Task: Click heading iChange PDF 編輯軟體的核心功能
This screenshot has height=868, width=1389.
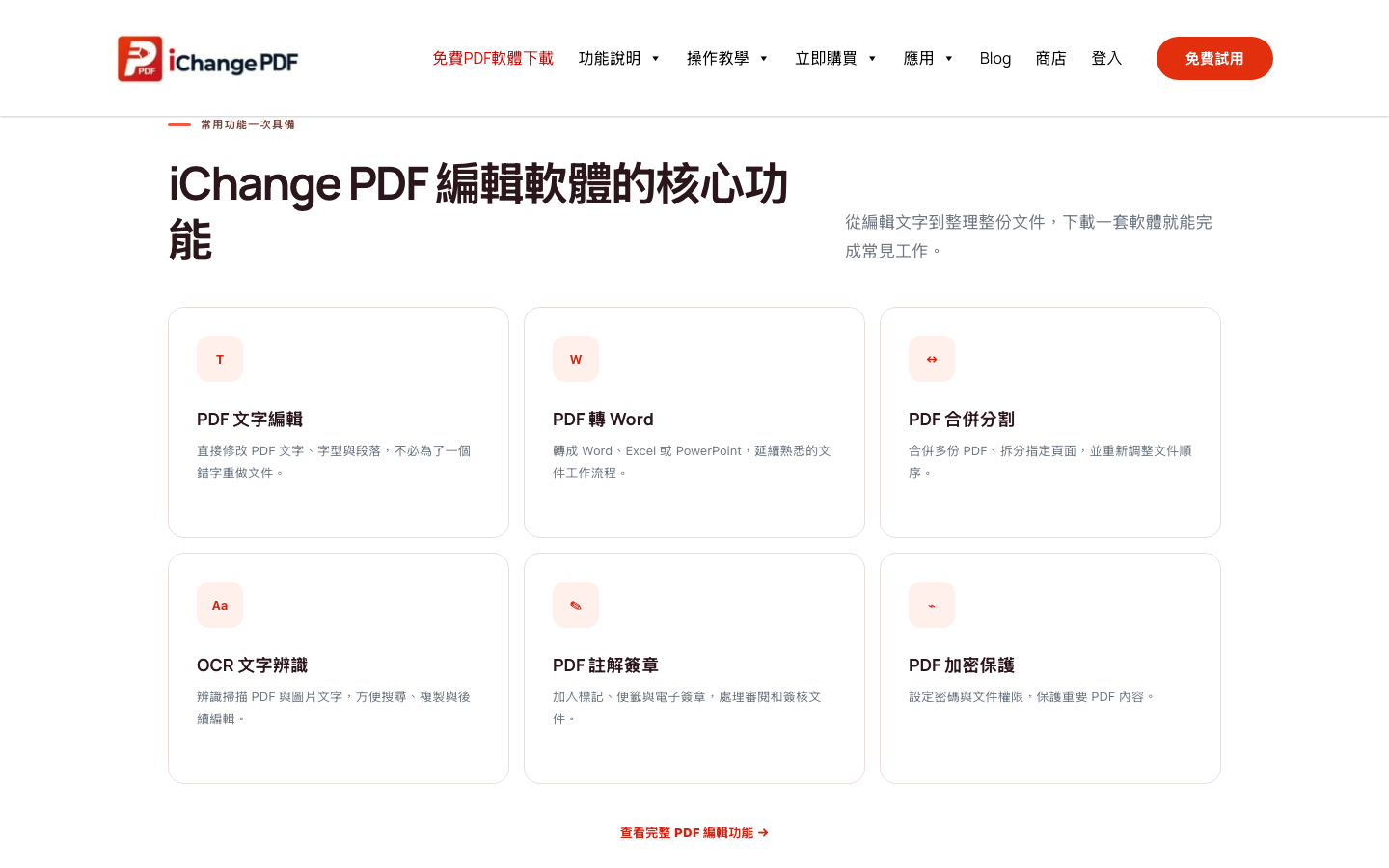Action: (478, 212)
